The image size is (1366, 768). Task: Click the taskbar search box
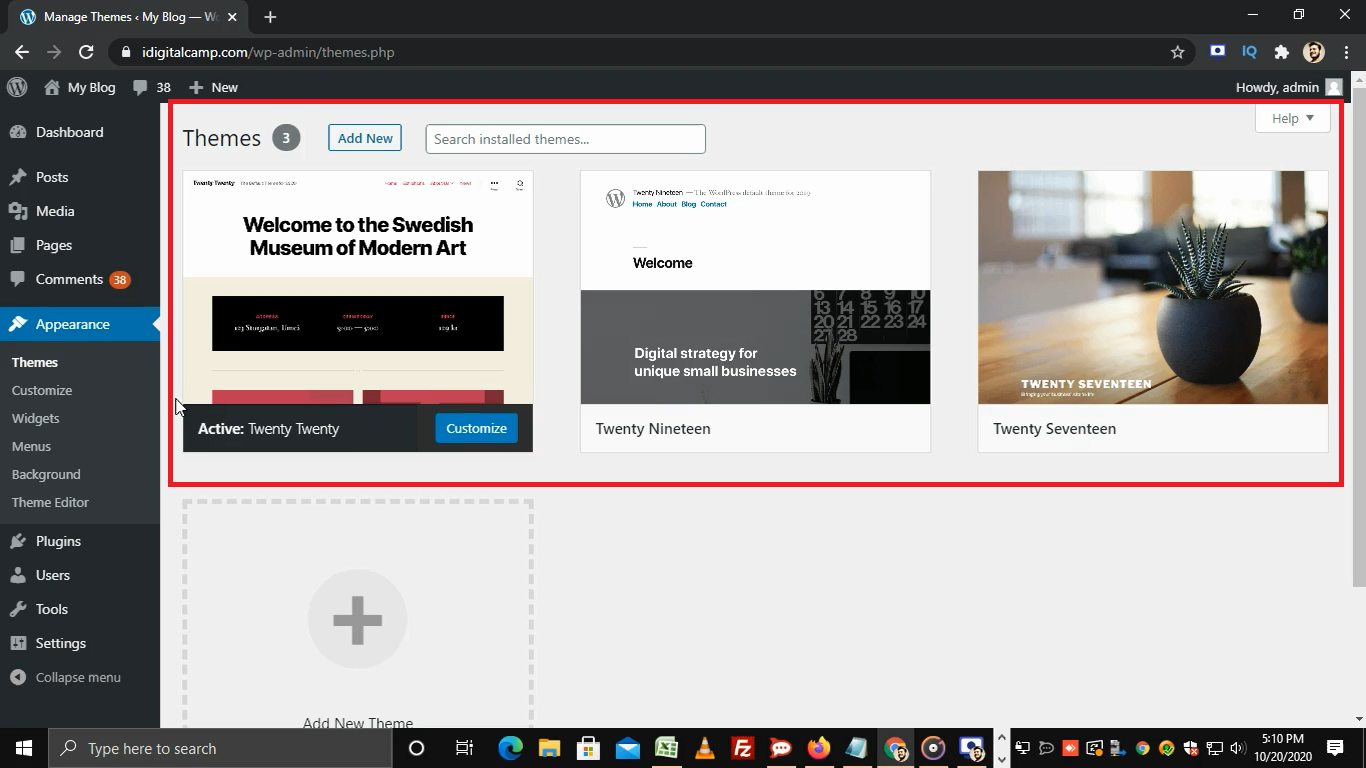point(219,748)
